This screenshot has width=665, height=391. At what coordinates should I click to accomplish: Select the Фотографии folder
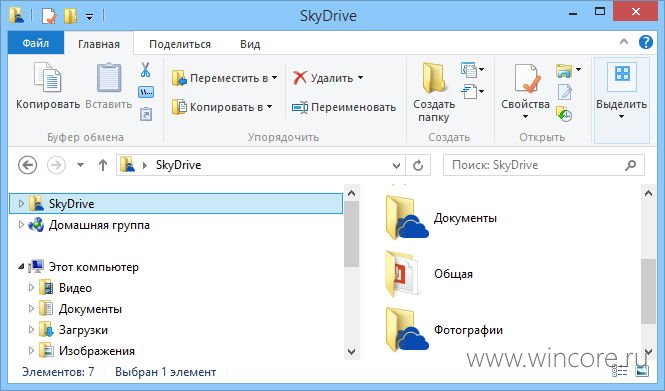(x=444, y=330)
